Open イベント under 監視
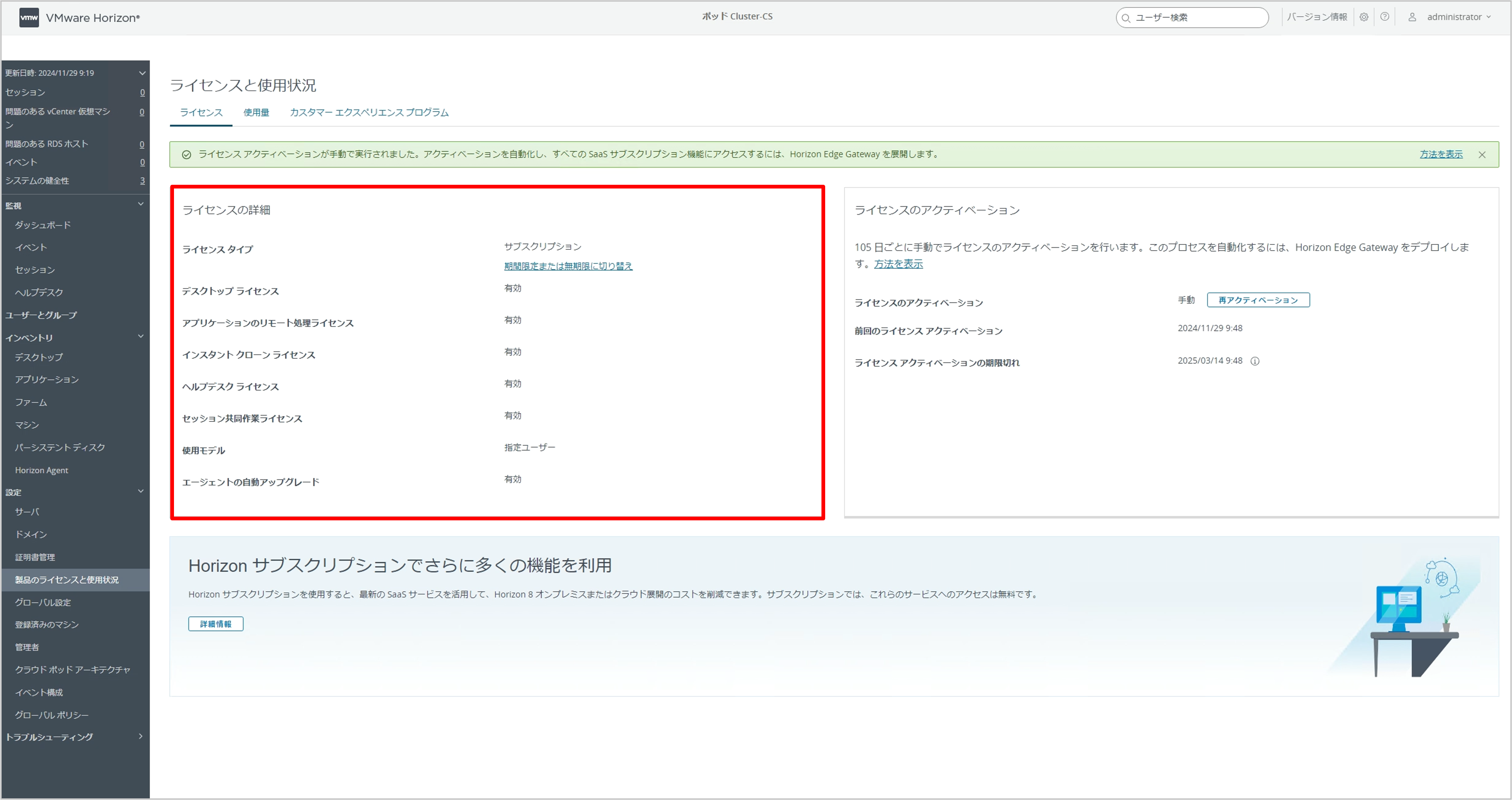 tap(31, 247)
